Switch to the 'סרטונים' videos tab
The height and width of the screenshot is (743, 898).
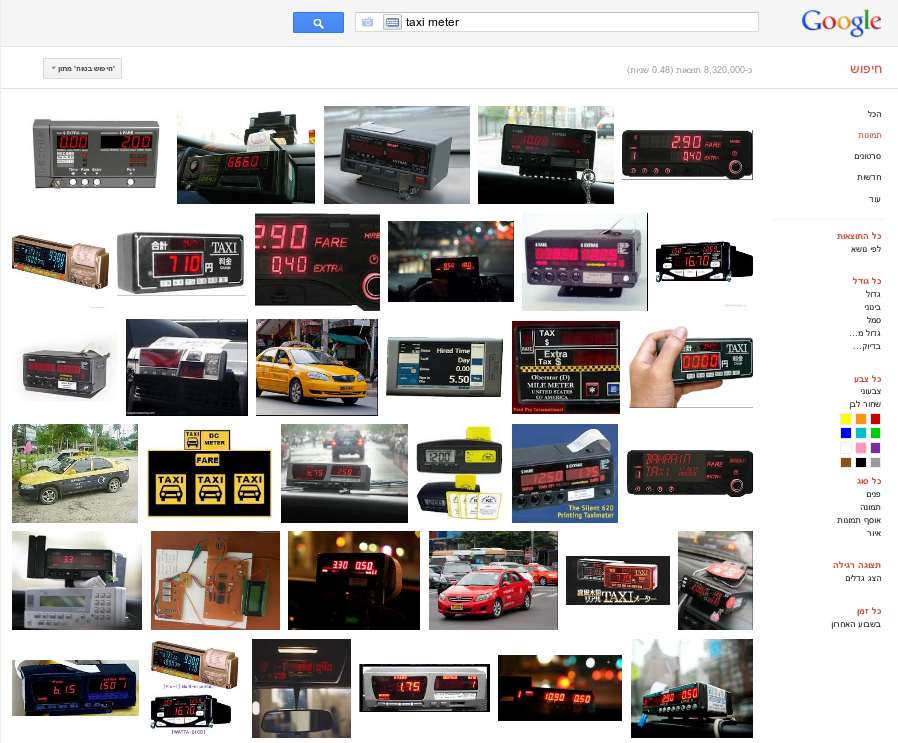tap(867, 156)
